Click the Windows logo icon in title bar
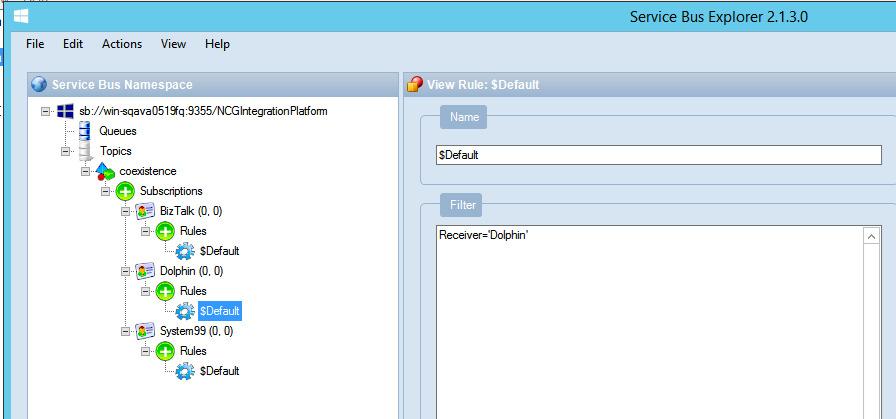This screenshot has height=419, width=896. pyautogui.click(x=21, y=17)
